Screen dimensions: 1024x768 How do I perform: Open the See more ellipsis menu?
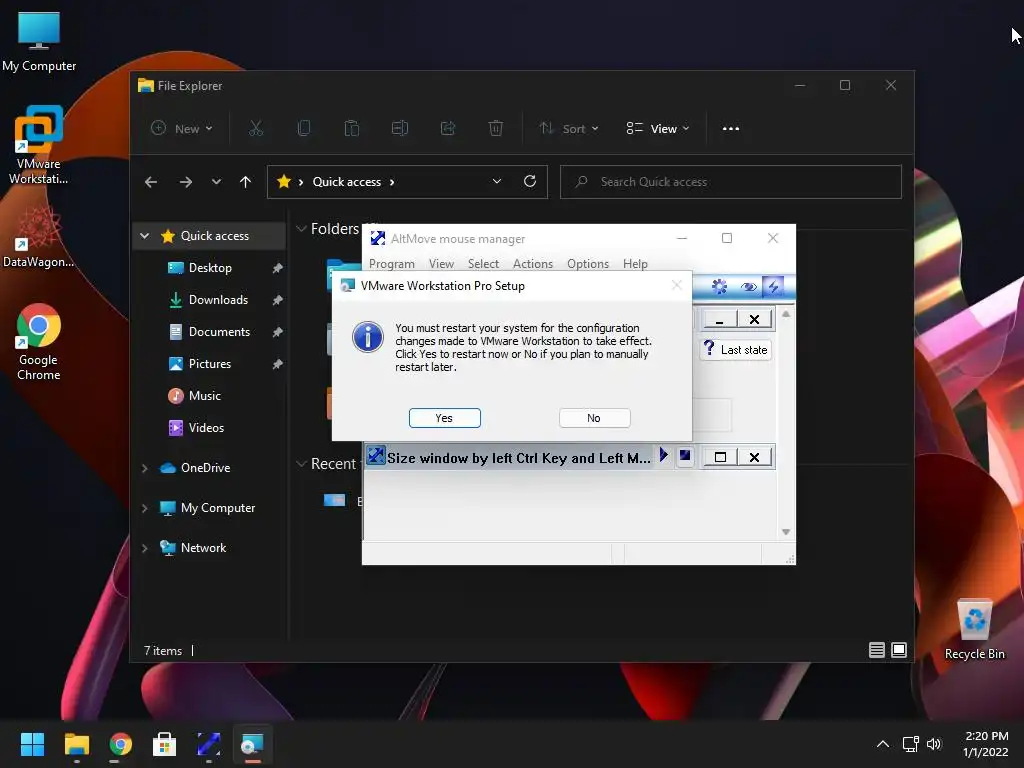[731, 129]
